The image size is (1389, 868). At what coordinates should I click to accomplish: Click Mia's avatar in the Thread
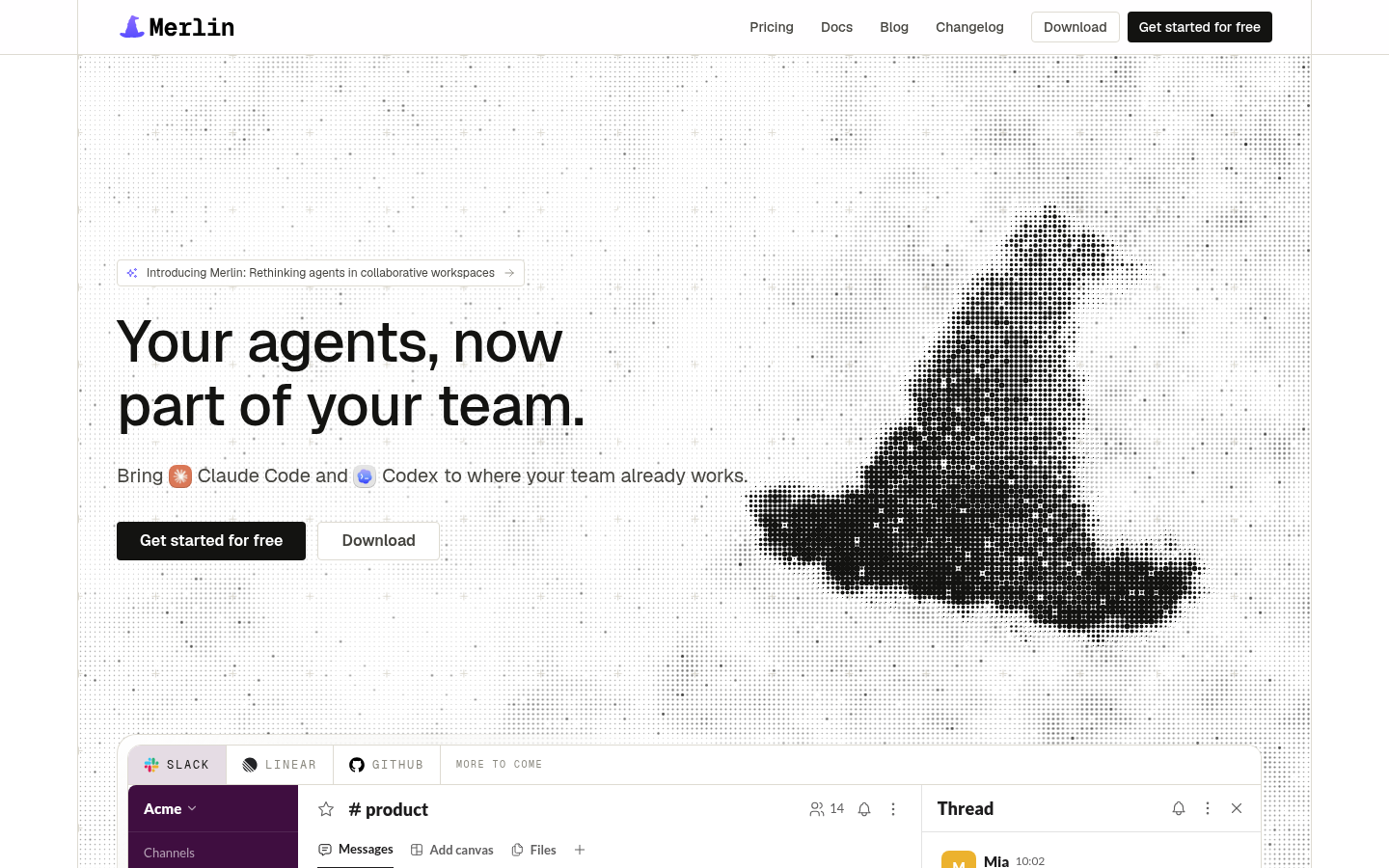point(959,859)
